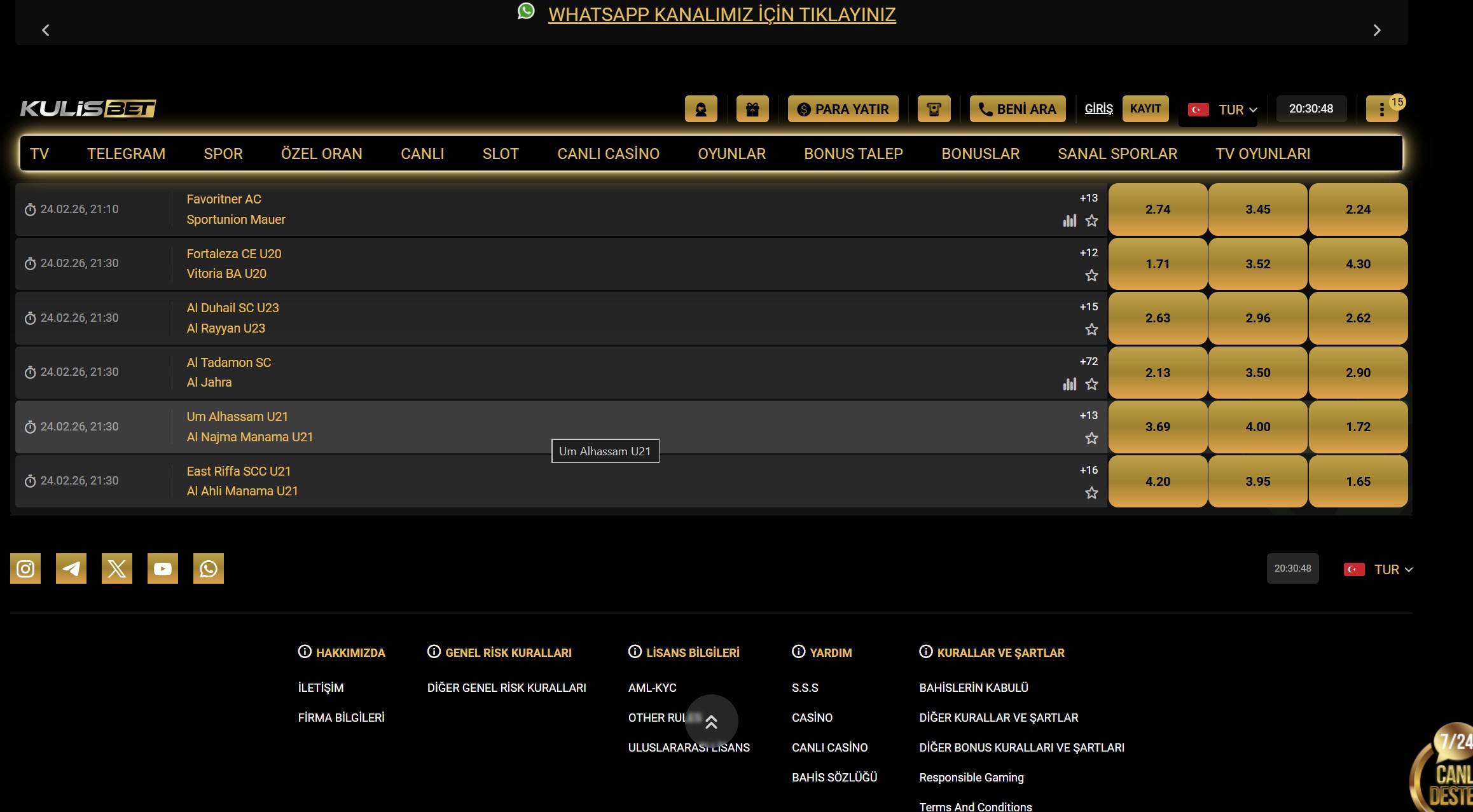1473x812 pixels.
Task: Advance the banner with the right arrow
Action: pyautogui.click(x=1377, y=31)
